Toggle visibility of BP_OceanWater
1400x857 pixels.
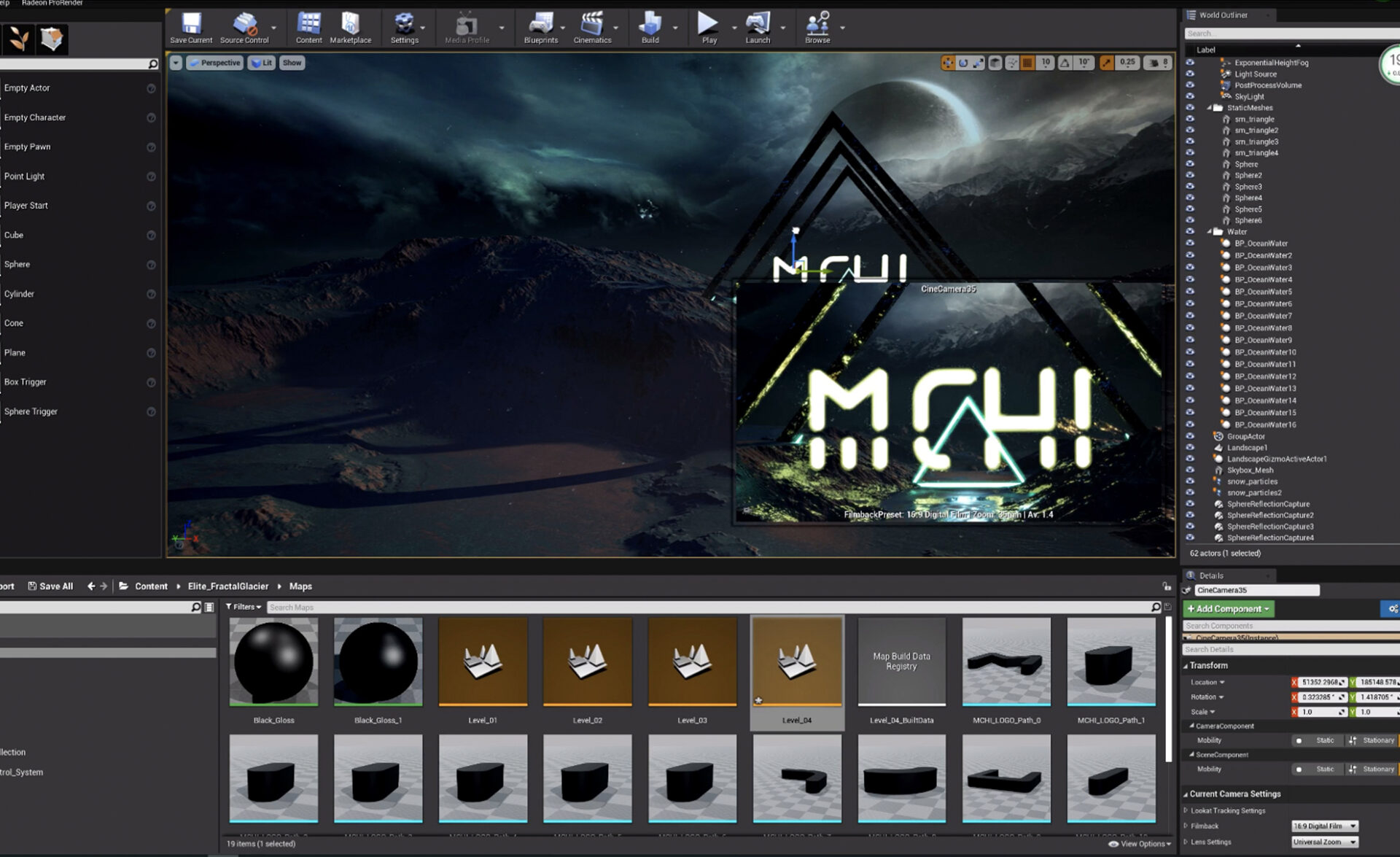(x=1190, y=244)
